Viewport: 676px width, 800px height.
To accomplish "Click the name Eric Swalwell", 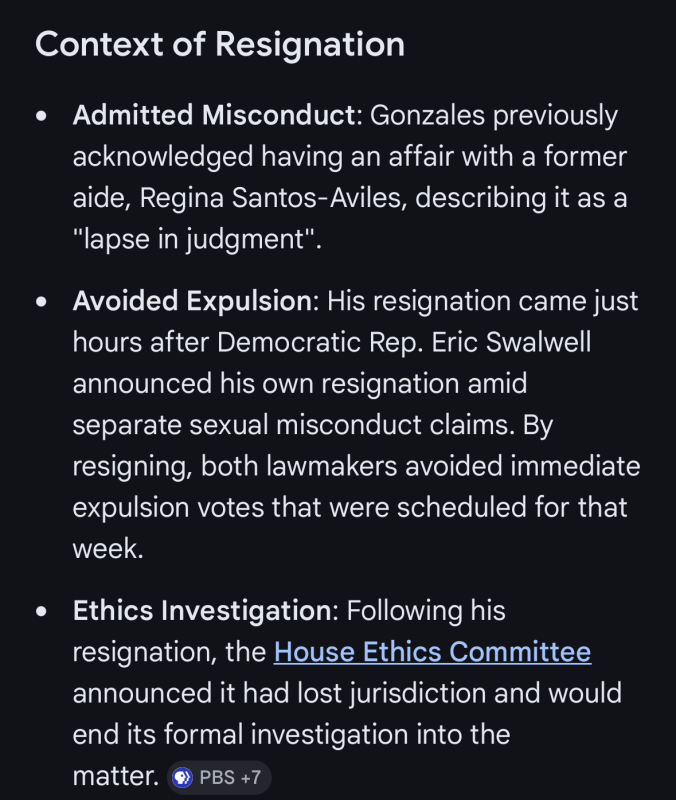I will [511, 342].
